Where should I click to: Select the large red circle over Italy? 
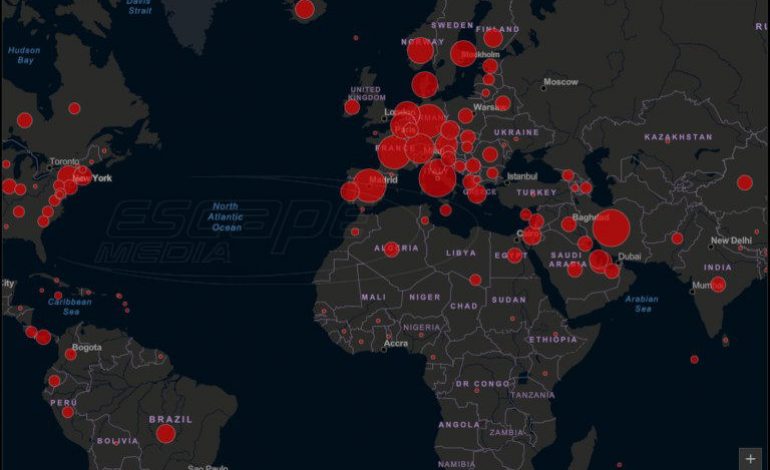click(x=437, y=178)
